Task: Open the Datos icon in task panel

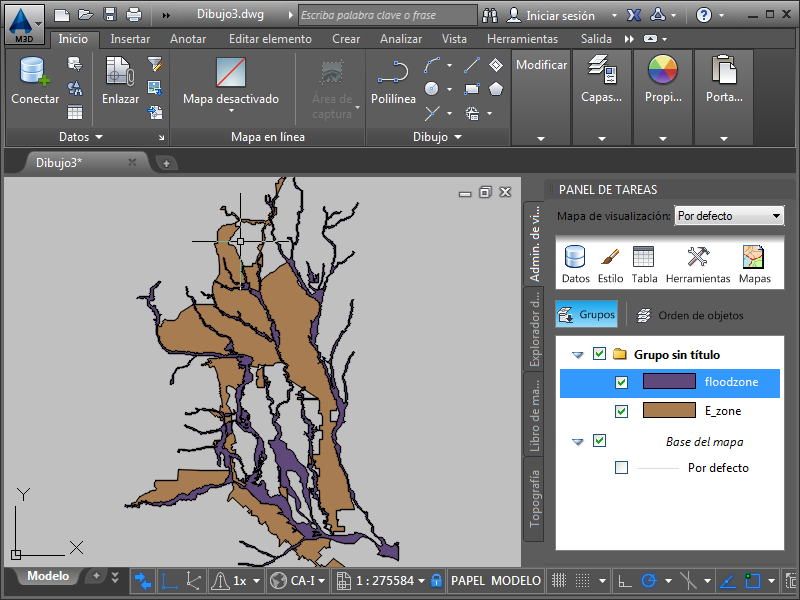Action: tap(576, 264)
